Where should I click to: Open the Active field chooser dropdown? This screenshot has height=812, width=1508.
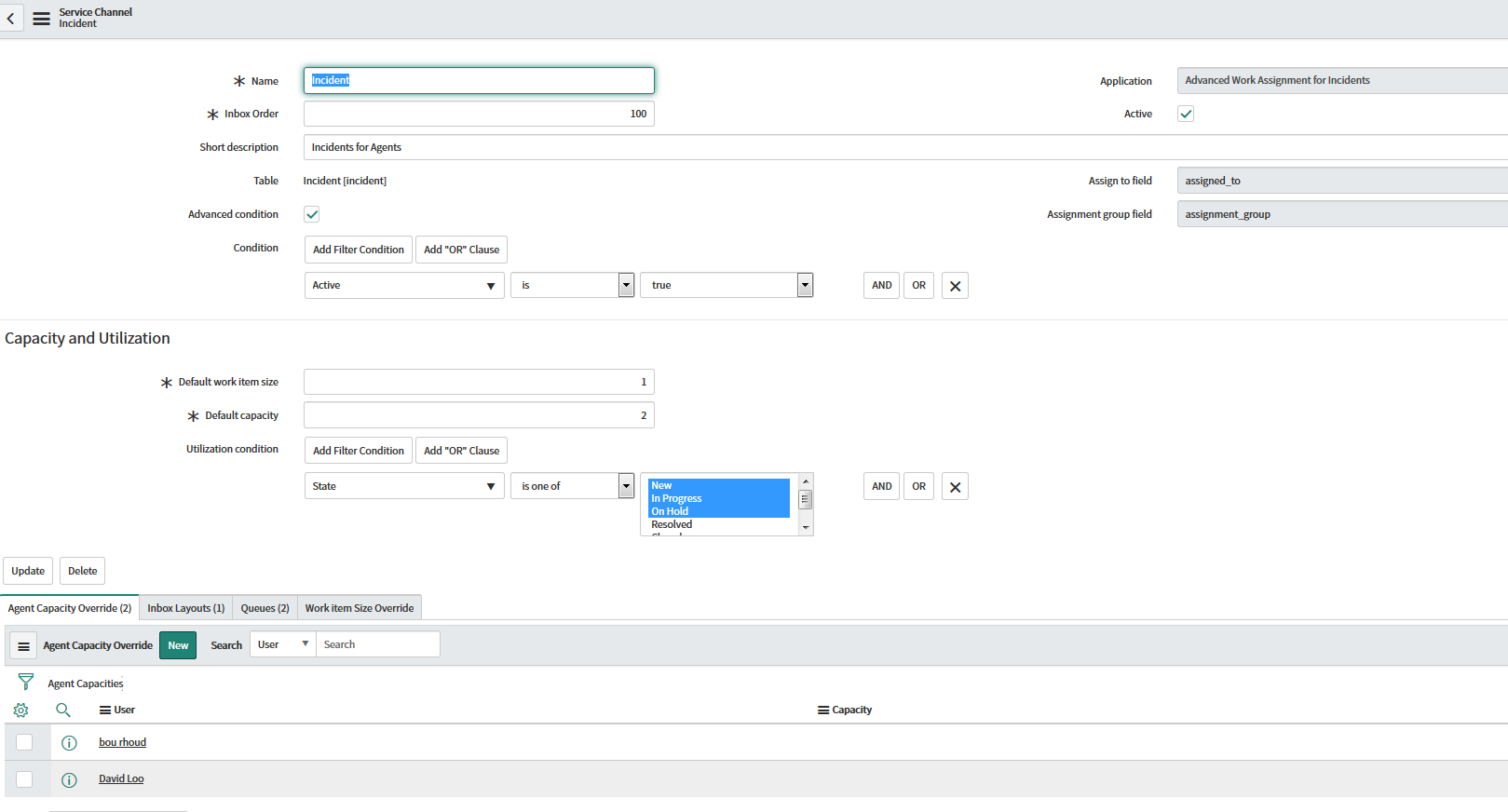pyautogui.click(x=404, y=285)
